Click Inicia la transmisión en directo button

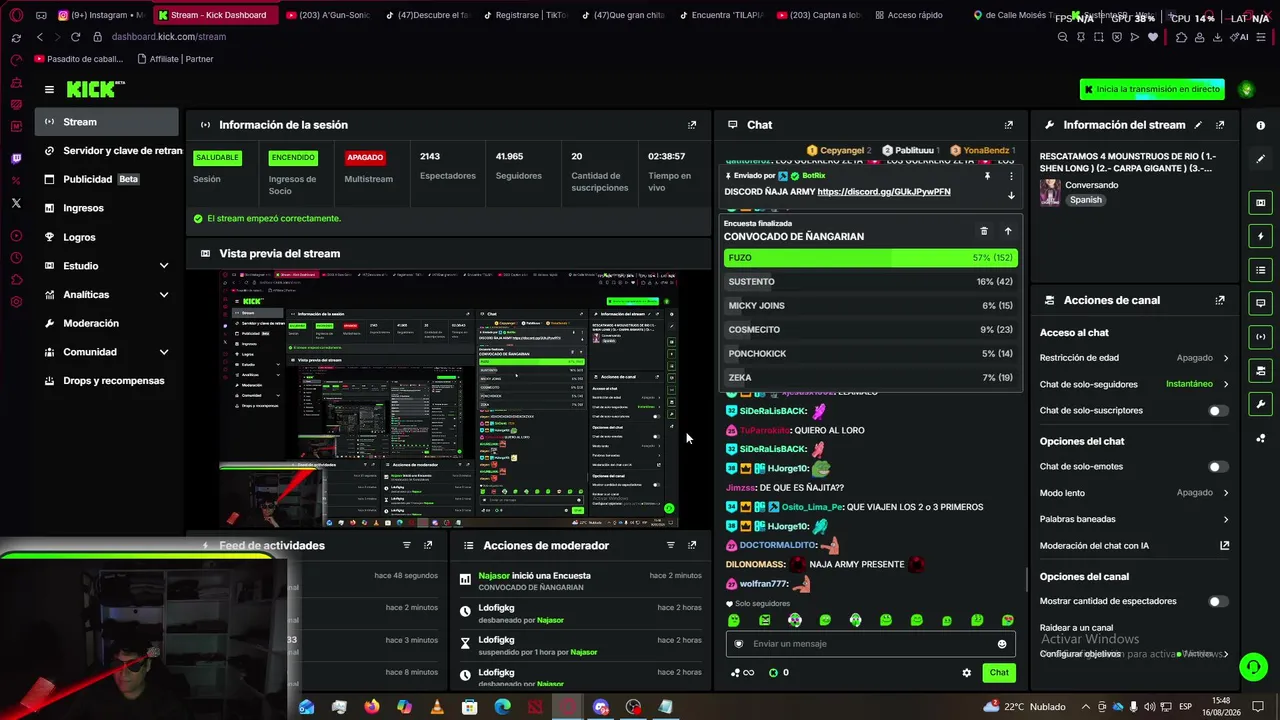point(1152,90)
